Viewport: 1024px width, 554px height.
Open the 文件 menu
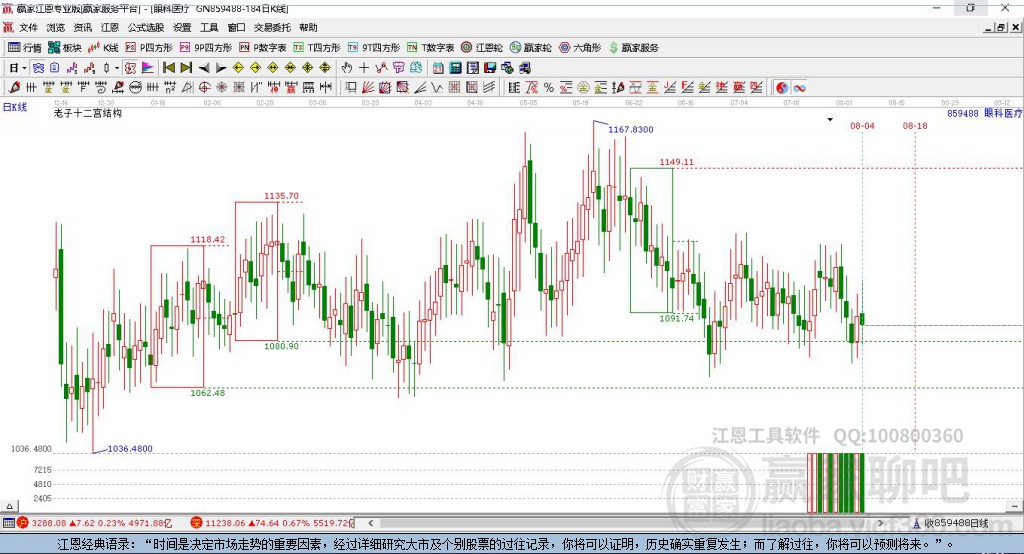point(28,27)
